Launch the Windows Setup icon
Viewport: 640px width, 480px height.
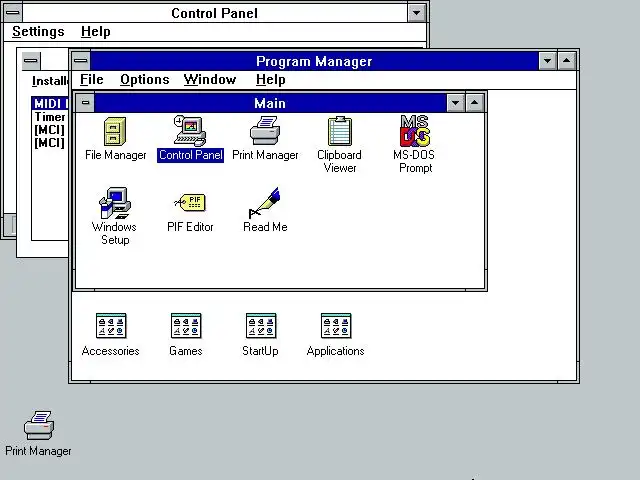pos(115,216)
